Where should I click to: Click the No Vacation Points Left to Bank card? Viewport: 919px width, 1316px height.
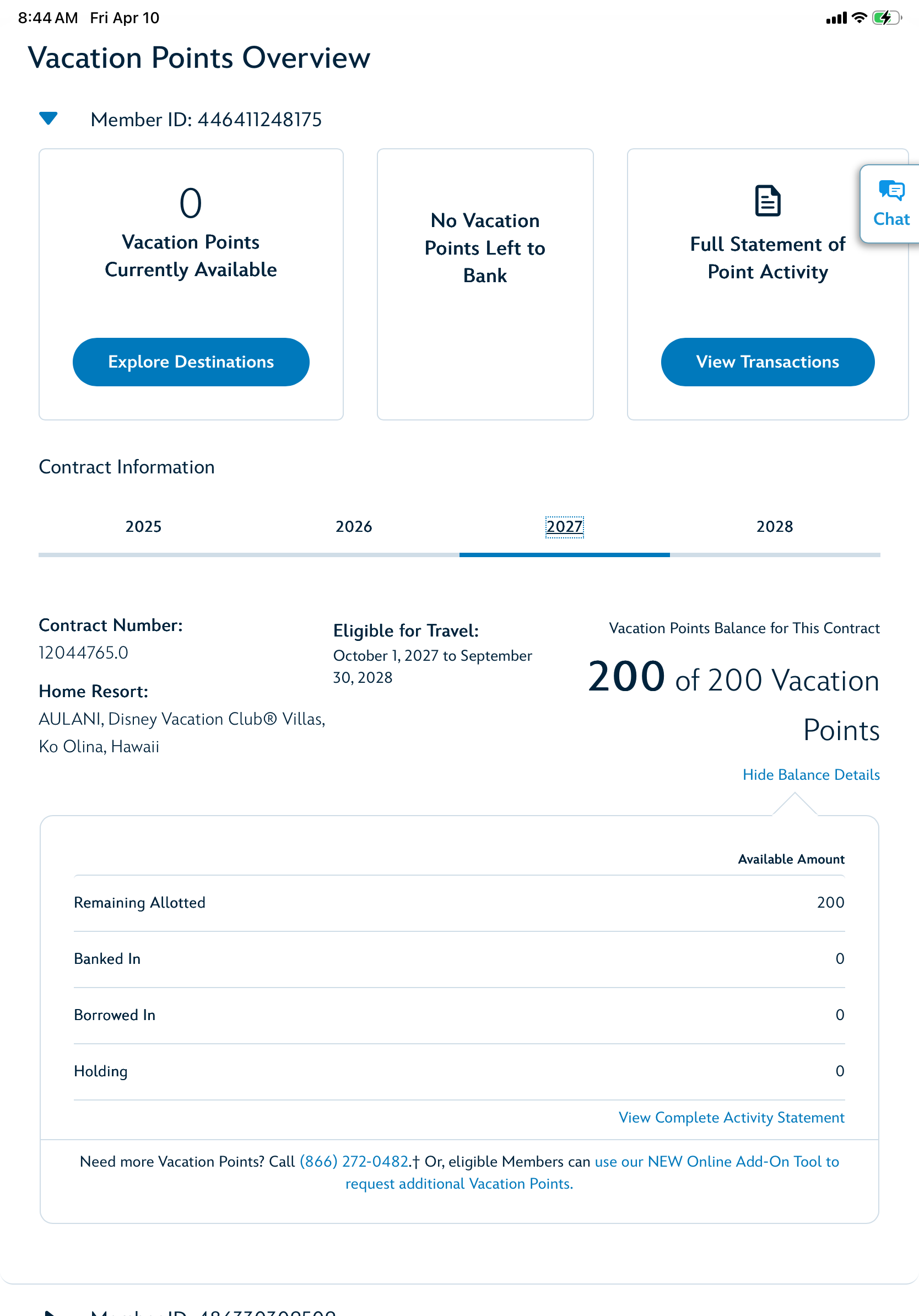485,284
